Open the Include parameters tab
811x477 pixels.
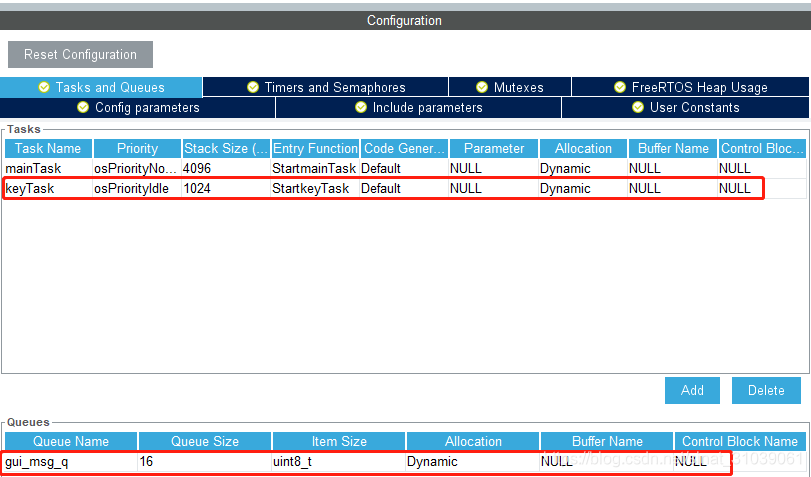click(x=418, y=108)
